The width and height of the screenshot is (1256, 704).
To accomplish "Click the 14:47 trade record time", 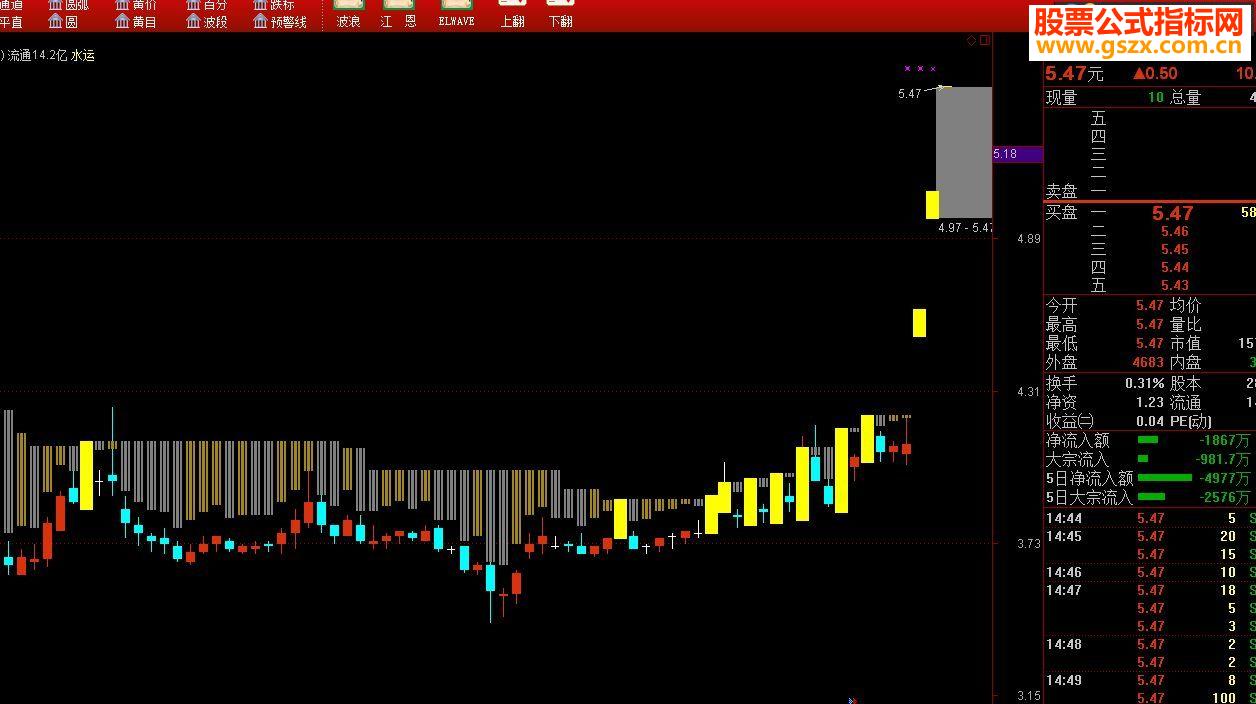I will (x=1064, y=590).
